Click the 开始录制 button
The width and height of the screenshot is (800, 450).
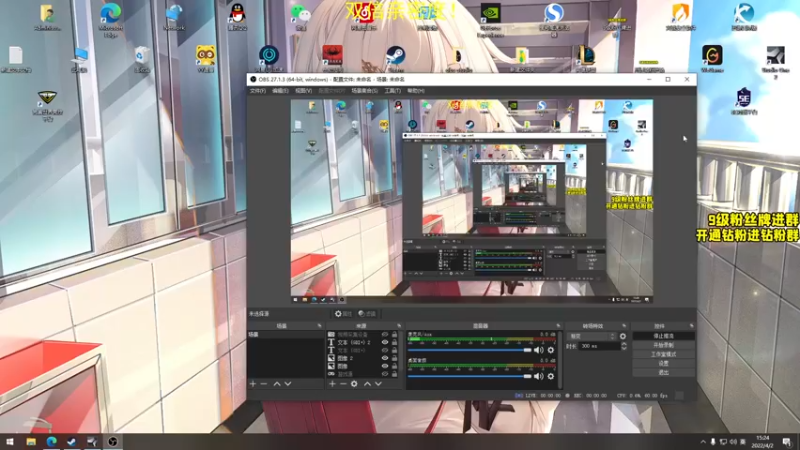point(663,345)
